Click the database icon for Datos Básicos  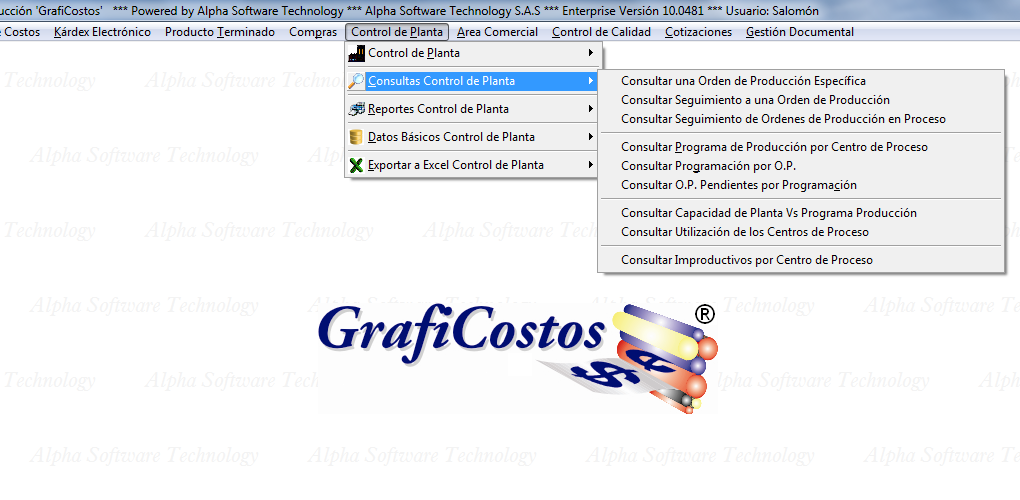pyautogui.click(x=357, y=137)
